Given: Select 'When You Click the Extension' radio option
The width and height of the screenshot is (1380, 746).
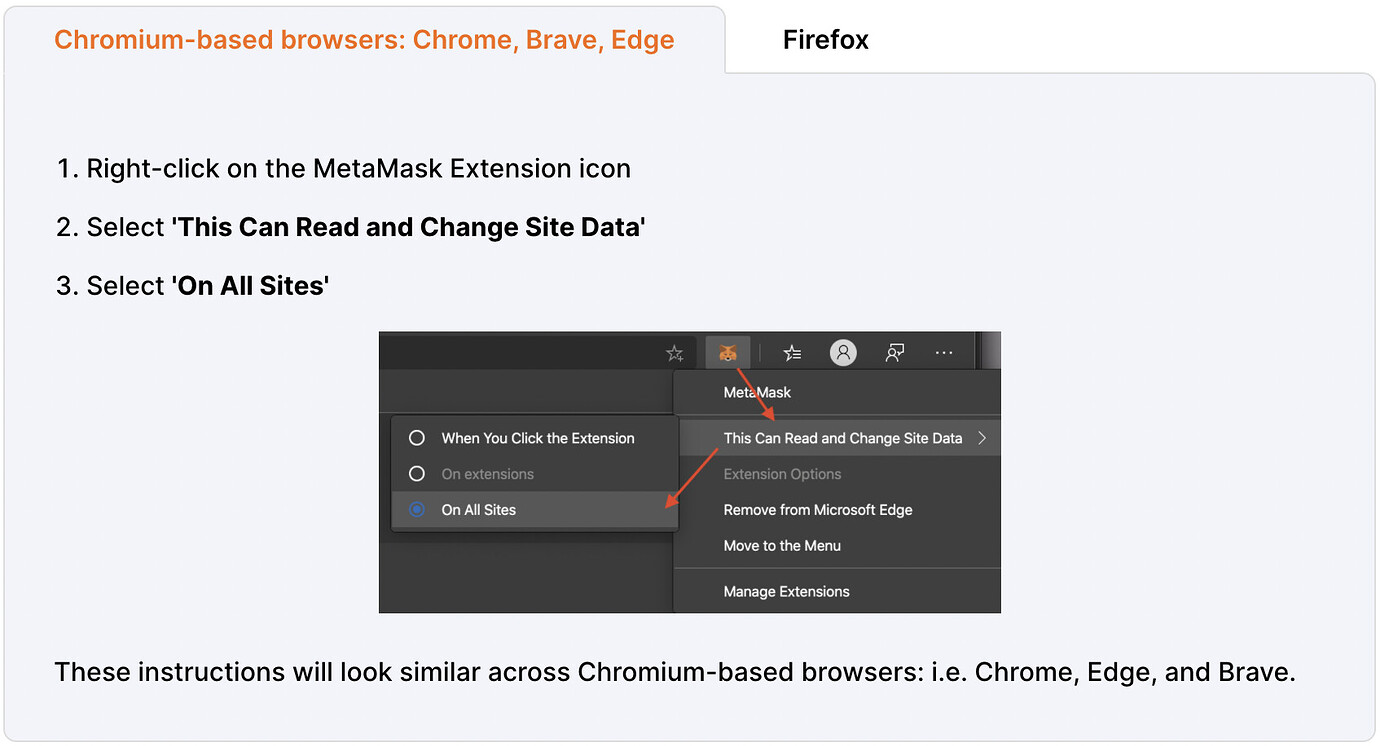Looking at the screenshot, I should tap(417, 438).
